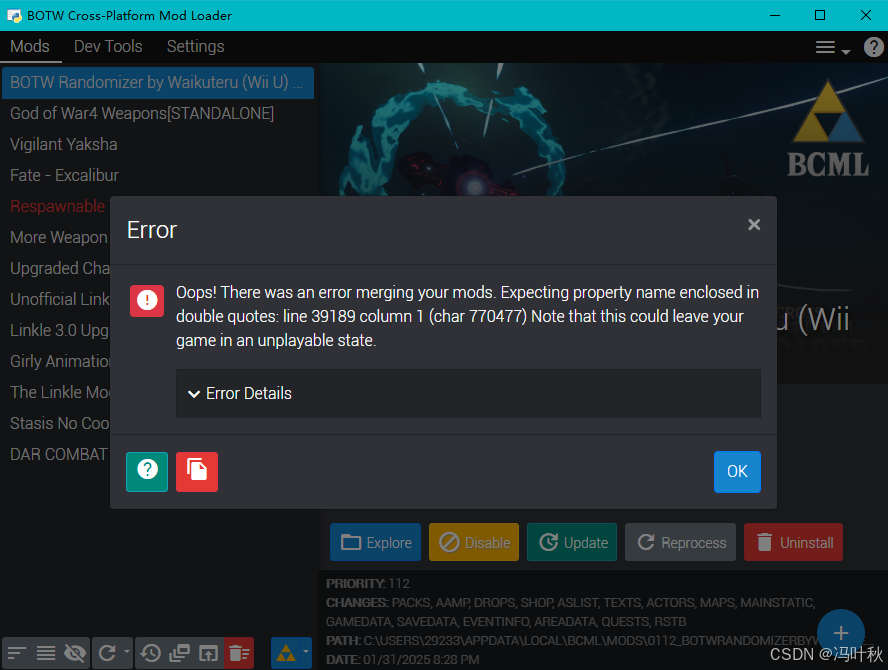This screenshot has width=888, height=670.
Task: Select Fate - Excalibur mod
Action: coord(157,176)
